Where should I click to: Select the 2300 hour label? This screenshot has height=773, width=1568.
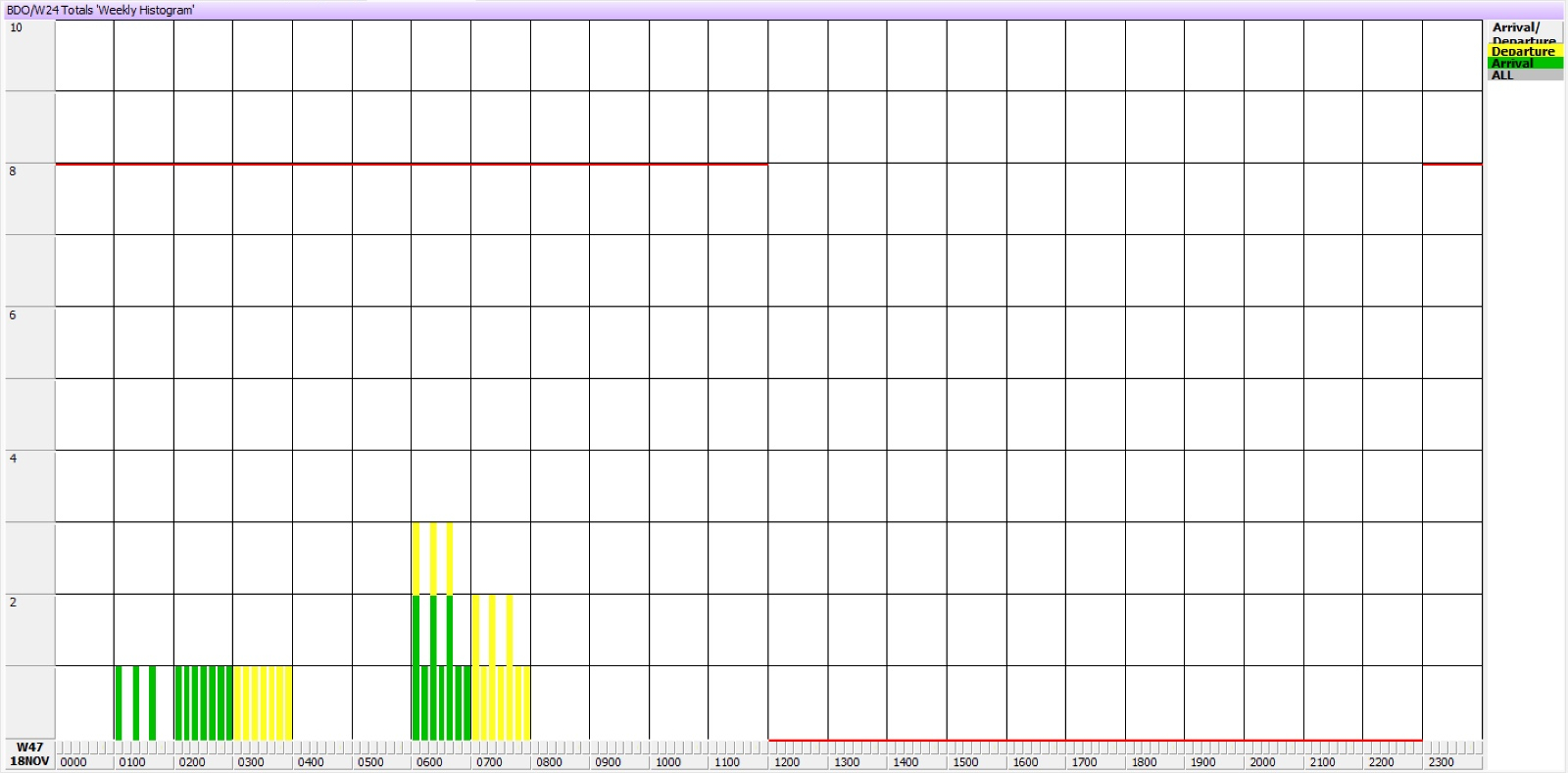coord(1441,762)
